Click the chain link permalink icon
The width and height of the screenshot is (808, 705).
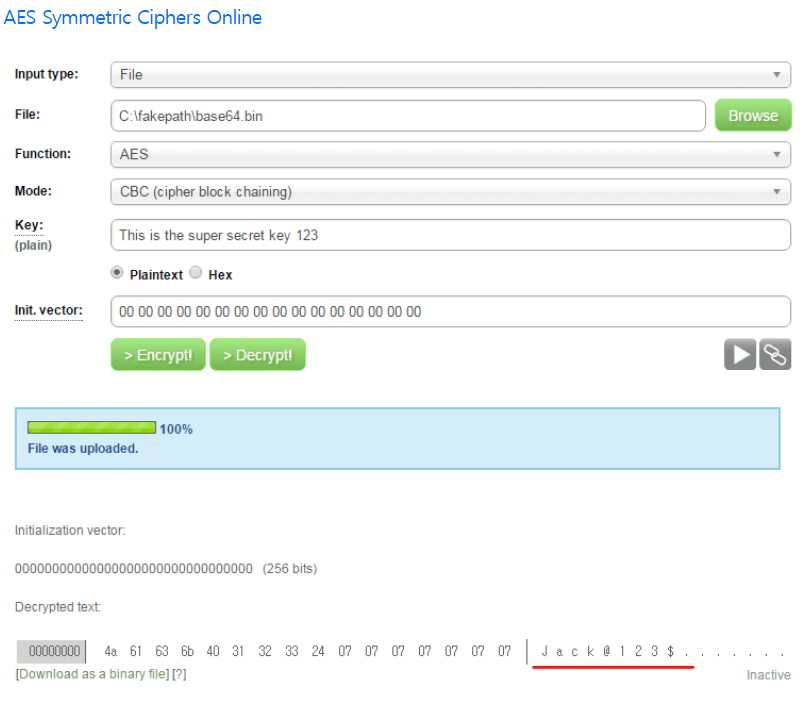[x=775, y=355]
